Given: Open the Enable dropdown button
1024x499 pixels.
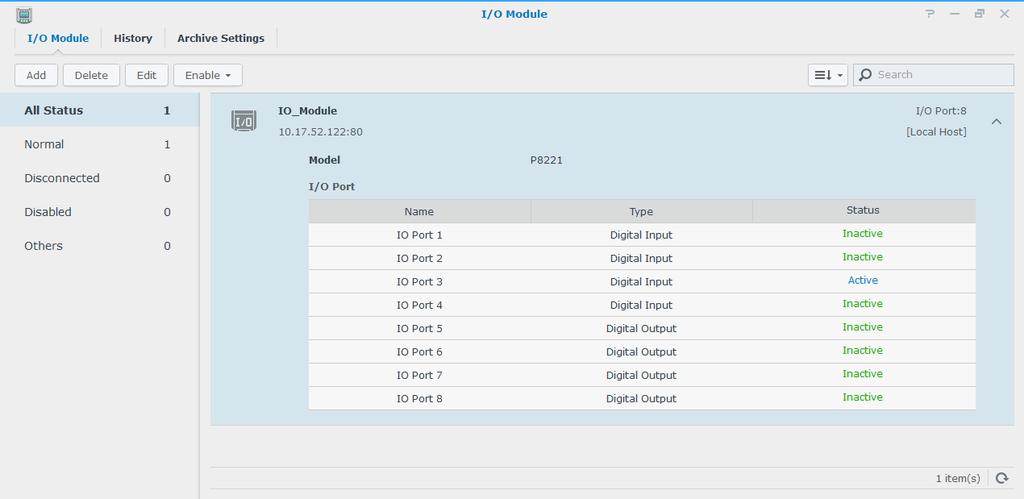Looking at the screenshot, I should pos(208,75).
